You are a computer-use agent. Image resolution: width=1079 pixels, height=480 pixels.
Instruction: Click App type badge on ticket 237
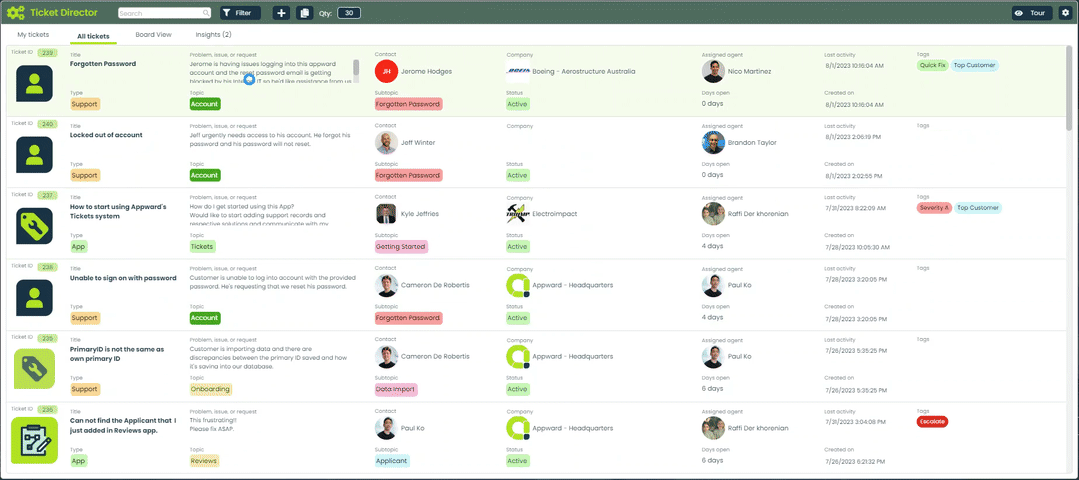click(79, 246)
